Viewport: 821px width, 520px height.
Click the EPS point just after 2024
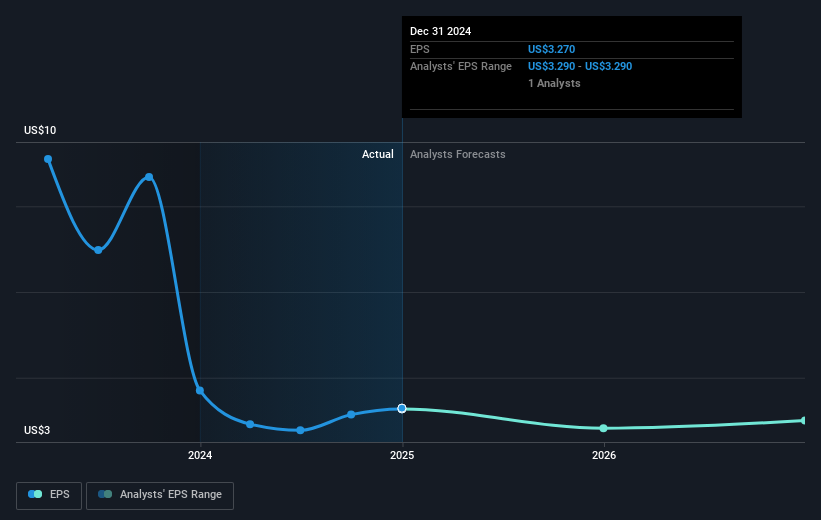(250, 424)
